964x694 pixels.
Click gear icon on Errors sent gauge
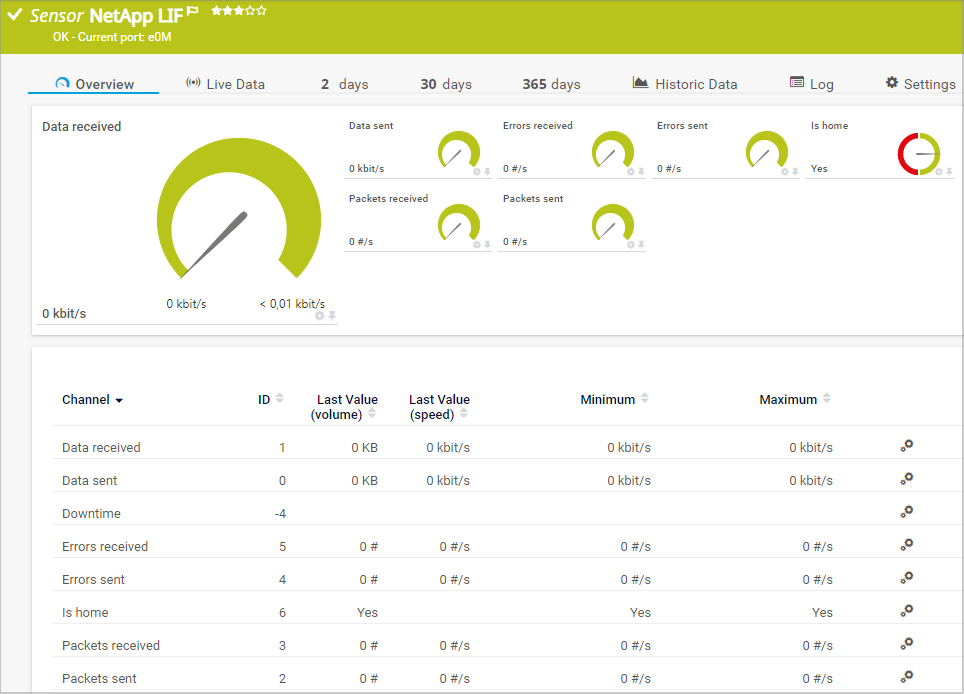(x=785, y=172)
